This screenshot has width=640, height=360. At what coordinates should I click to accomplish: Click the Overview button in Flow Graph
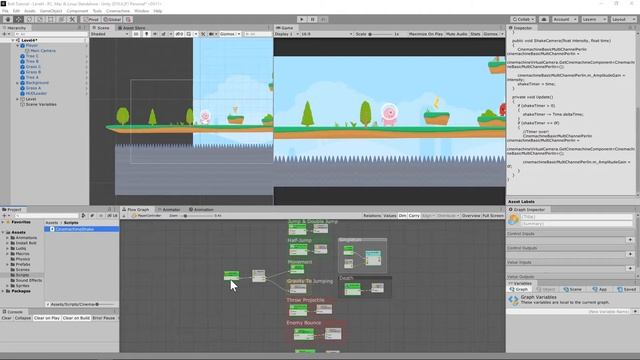(471, 216)
